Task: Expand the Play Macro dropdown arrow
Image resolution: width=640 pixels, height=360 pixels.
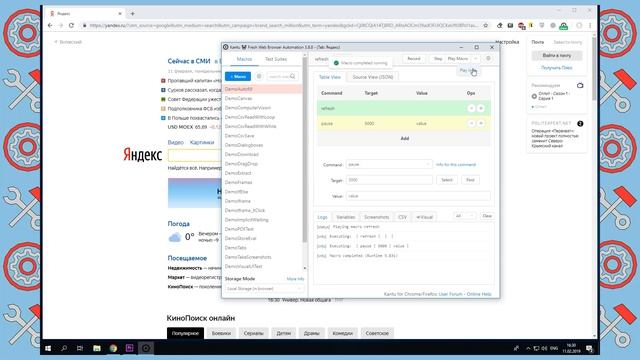Action: point(476,59)
